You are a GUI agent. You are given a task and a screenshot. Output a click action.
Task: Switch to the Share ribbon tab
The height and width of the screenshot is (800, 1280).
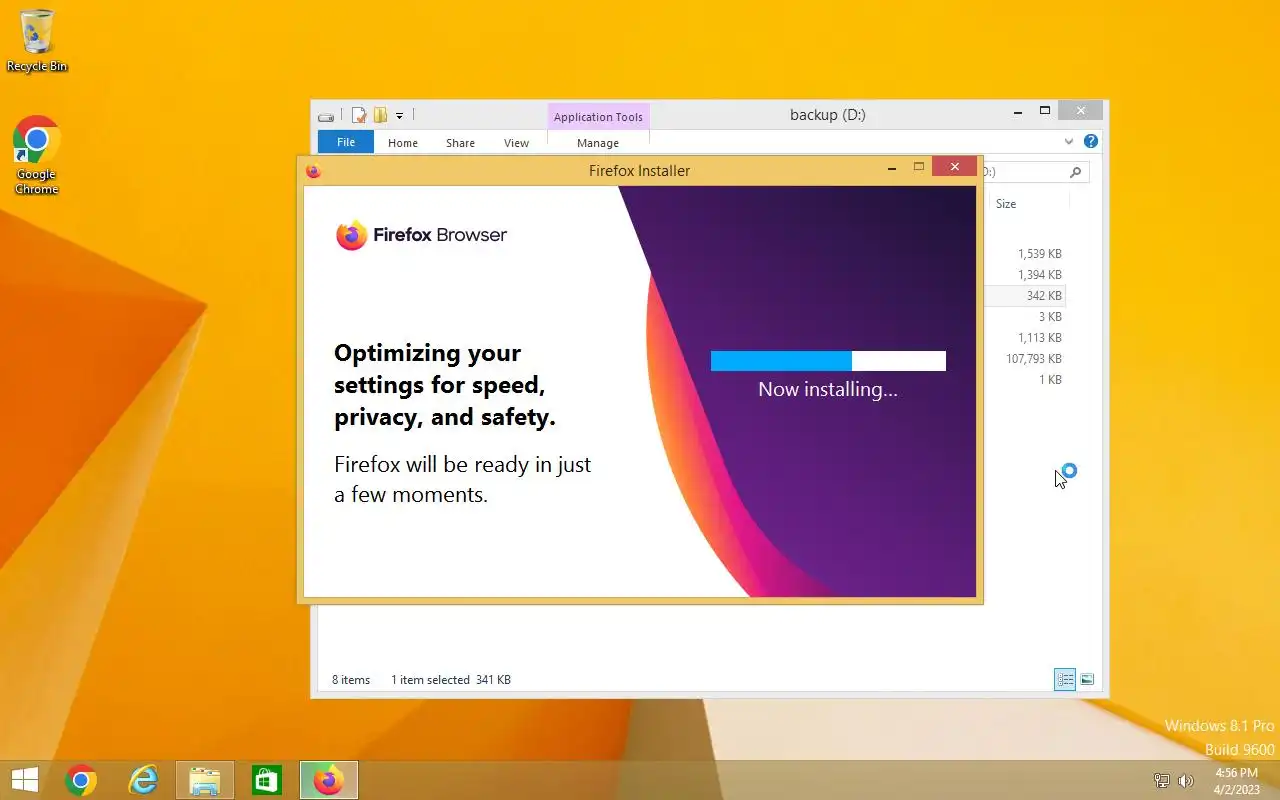tap(460, 143)
